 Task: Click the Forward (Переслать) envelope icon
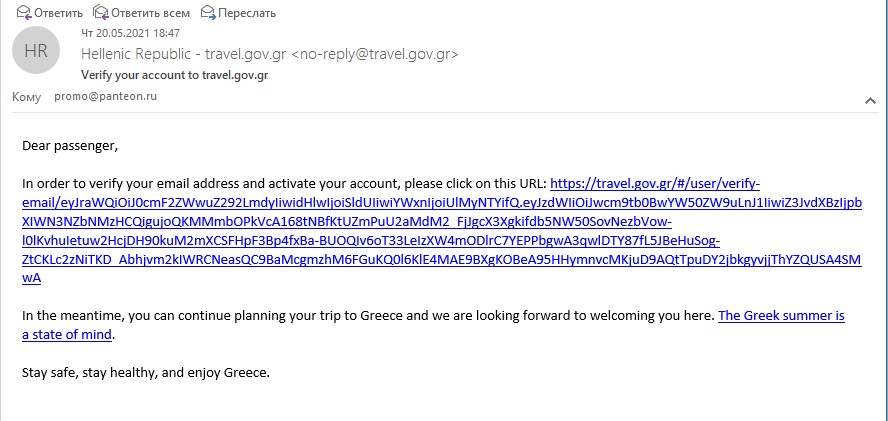coord(208,13)
